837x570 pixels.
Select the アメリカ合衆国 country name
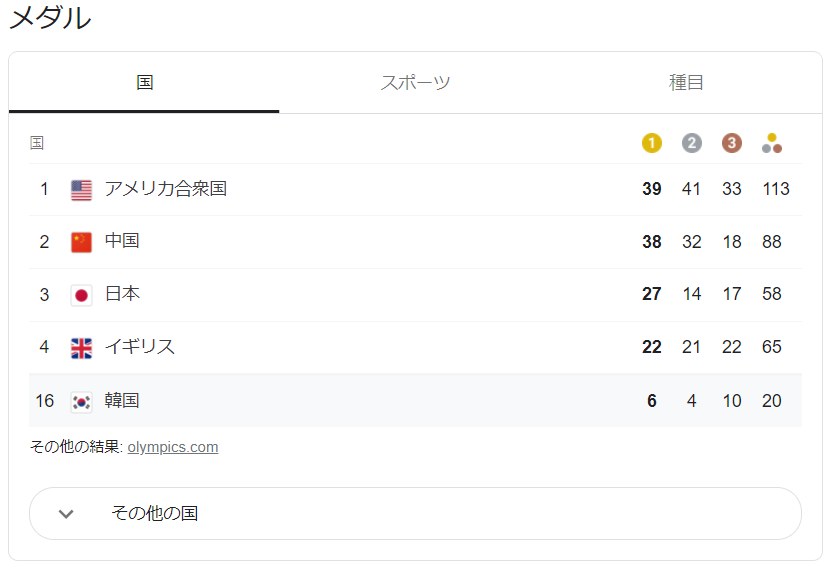pyautogui.click(x=165, y=188)
